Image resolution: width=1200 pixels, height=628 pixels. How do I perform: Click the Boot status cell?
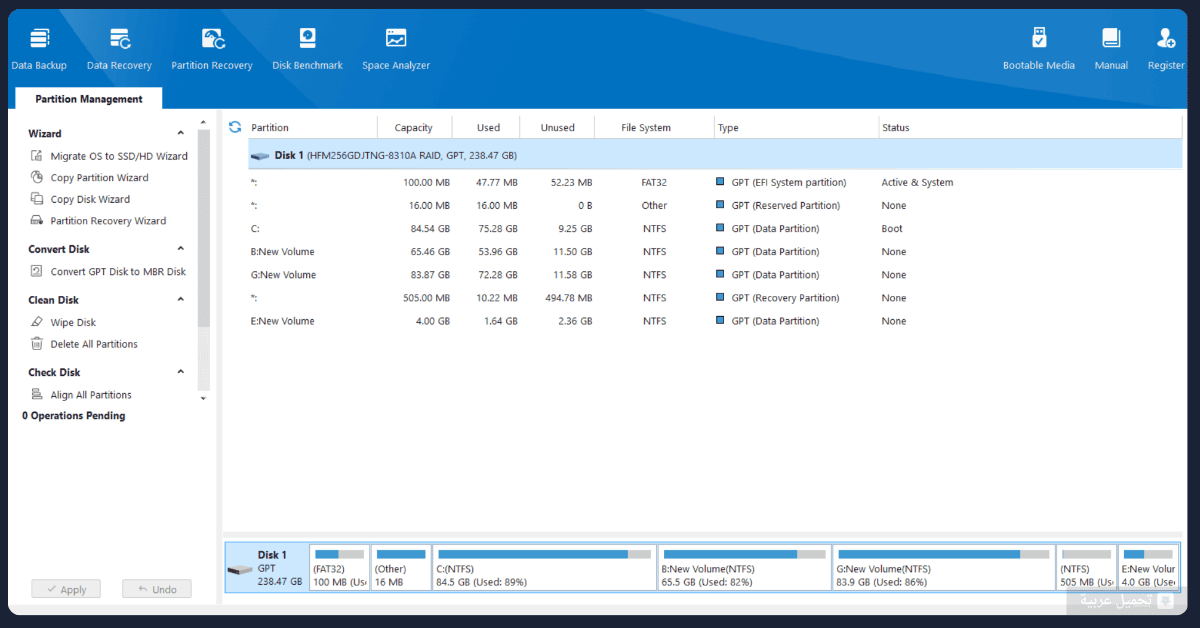click(x=892, y=229)
